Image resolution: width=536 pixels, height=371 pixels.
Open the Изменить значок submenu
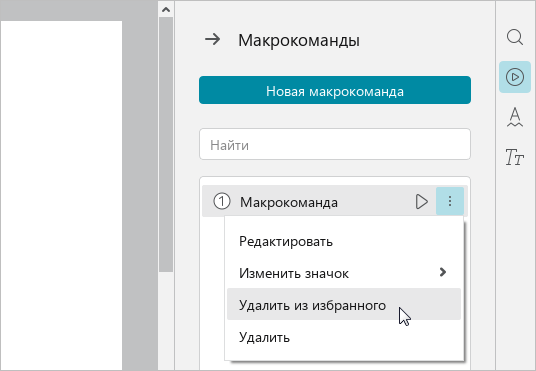click(x=344, y=273)
